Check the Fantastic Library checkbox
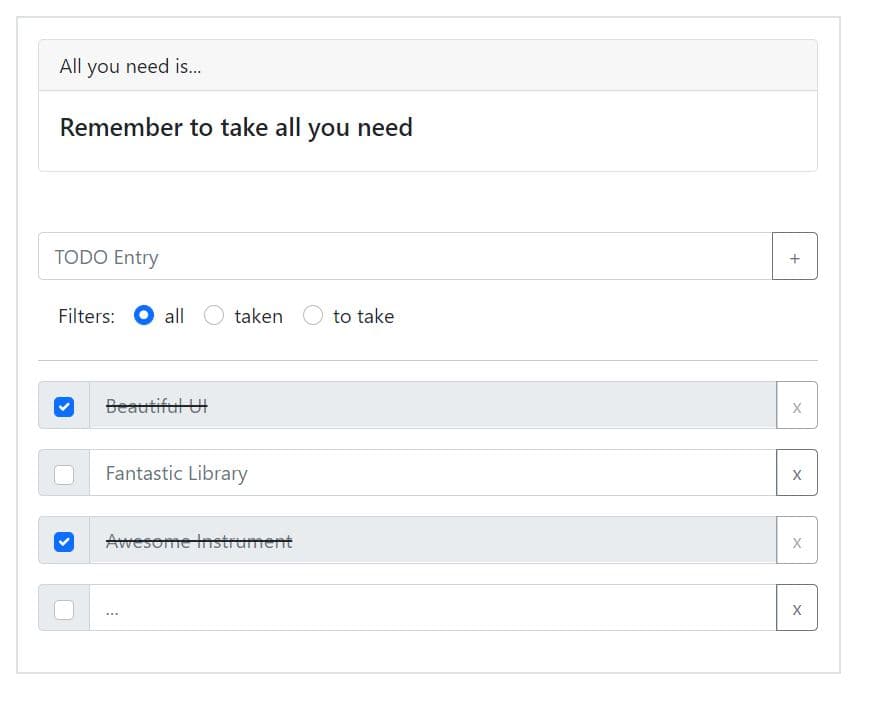The height and width of the screenshot is (712, 877). [64, 474]
